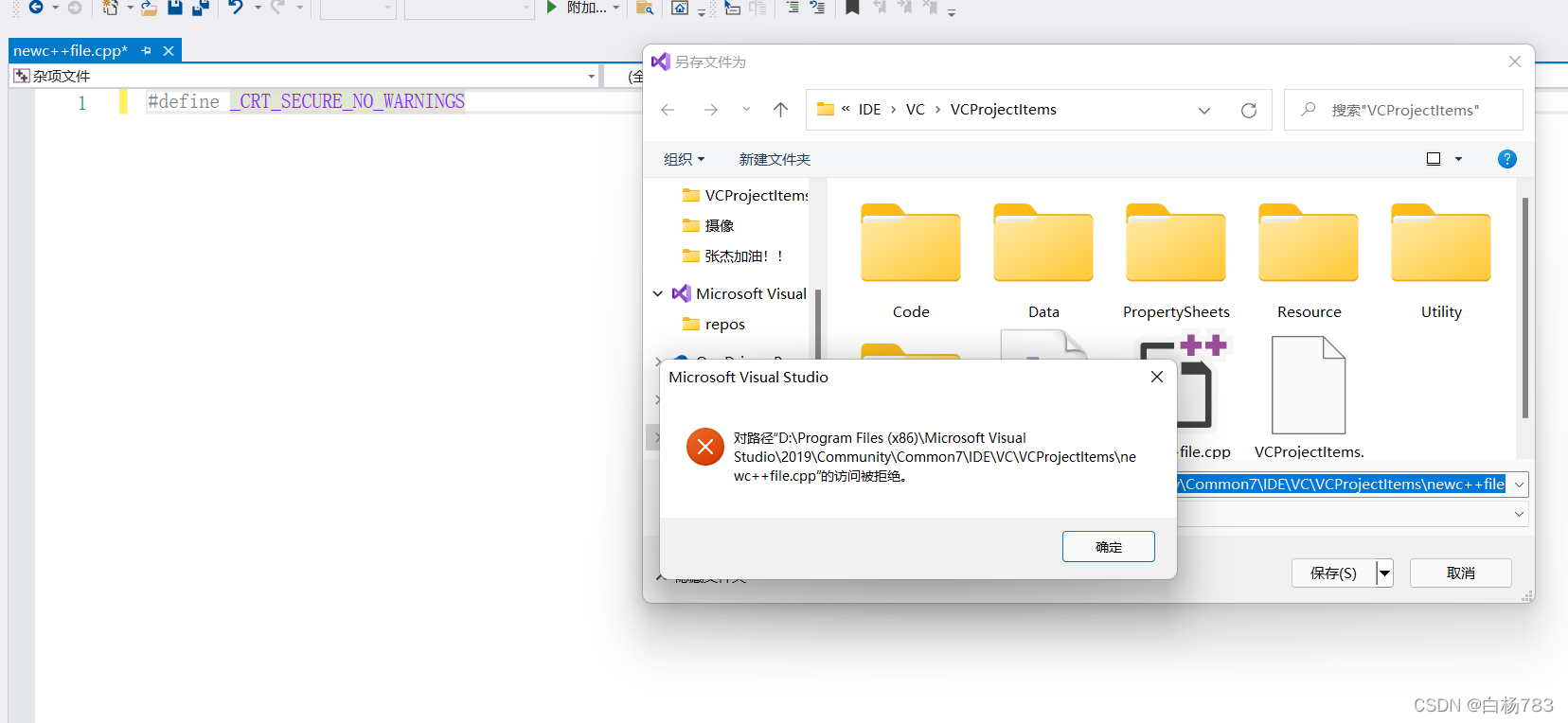Click the open file toolbar icon
The height and width of the screenshot is (723, 1568).
149,8
